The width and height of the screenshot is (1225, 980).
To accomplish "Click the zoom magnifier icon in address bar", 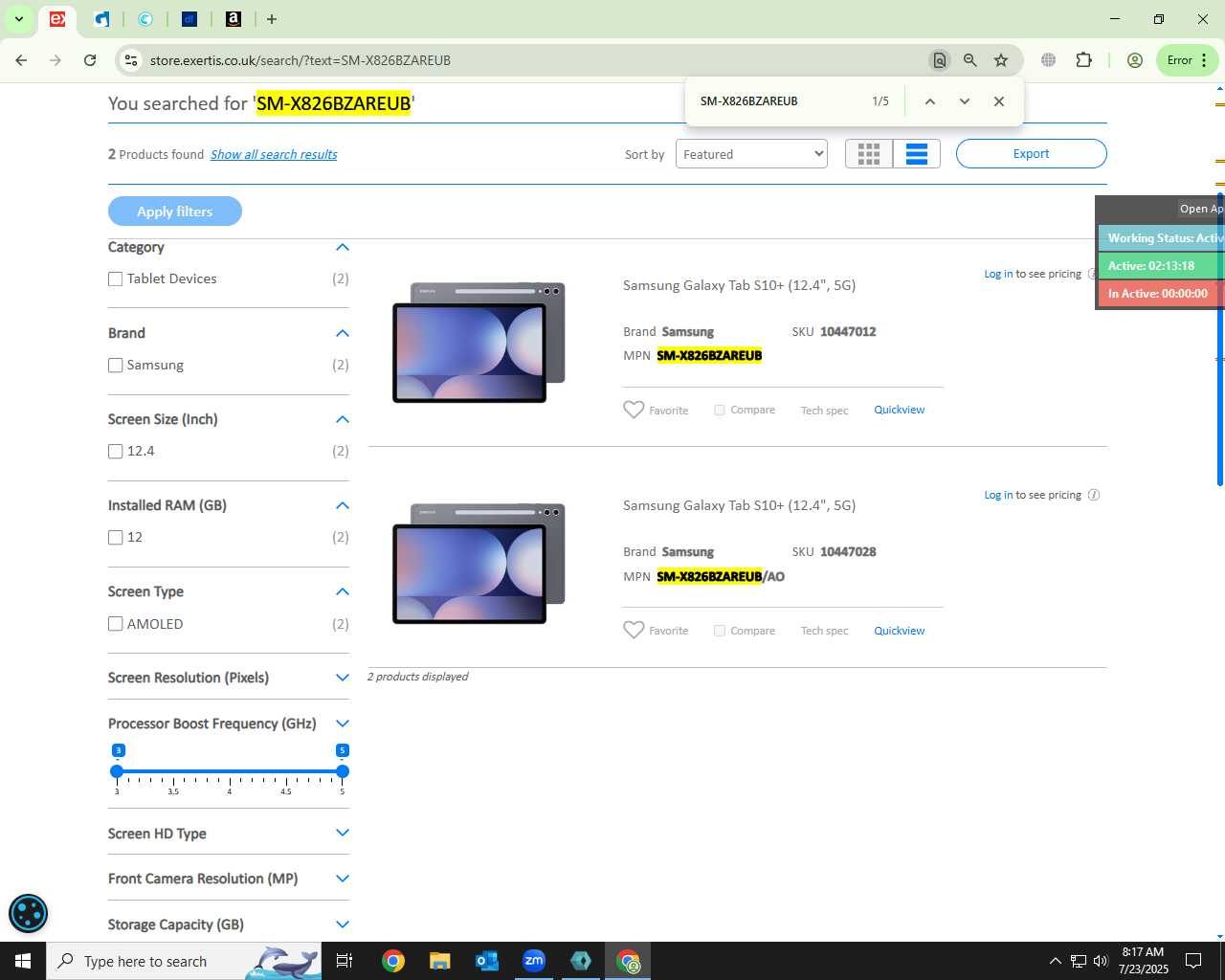I will pos(970,60).
